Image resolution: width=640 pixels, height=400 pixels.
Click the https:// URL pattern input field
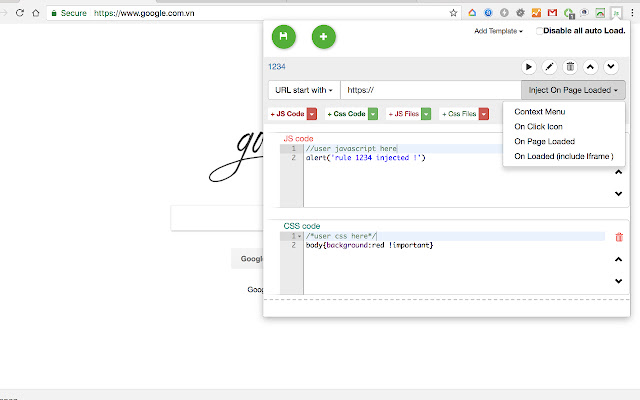click(x=430, y=90)
